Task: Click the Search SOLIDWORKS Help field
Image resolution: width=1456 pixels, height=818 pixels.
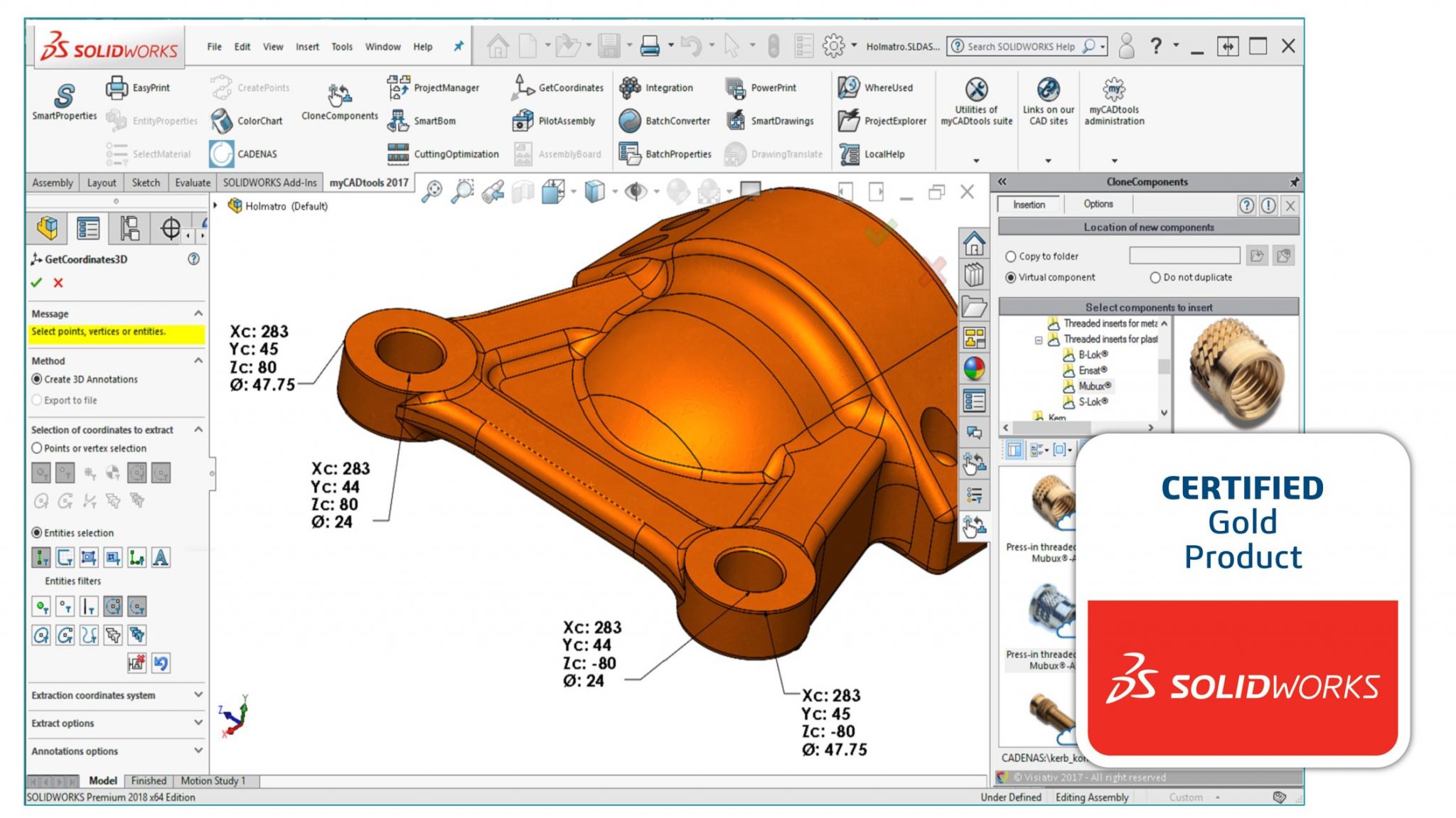Action: tap(1020, 47)
